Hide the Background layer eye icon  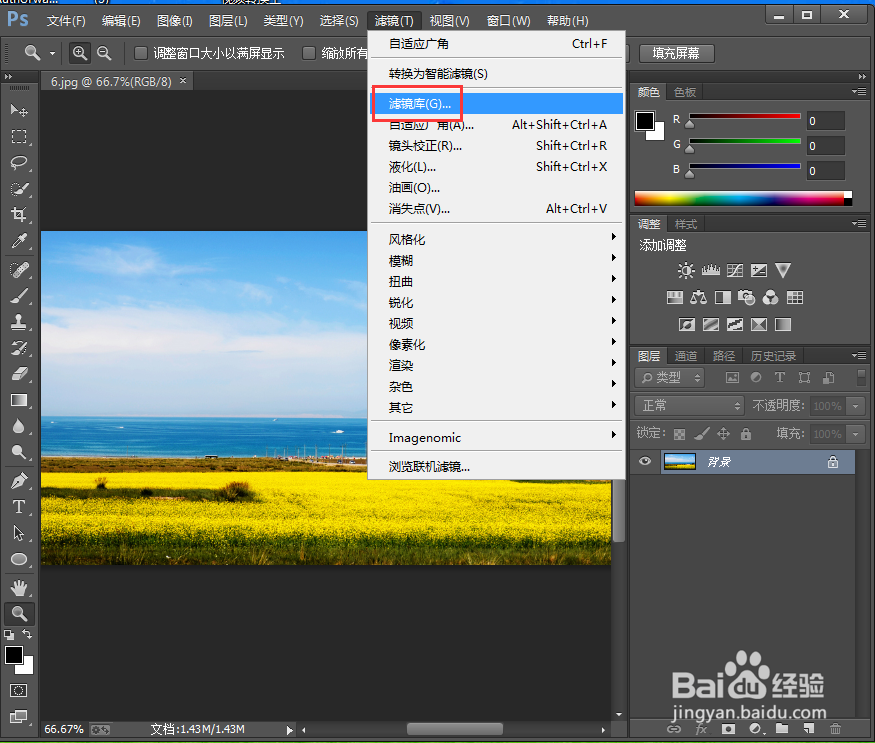[645, 461]
